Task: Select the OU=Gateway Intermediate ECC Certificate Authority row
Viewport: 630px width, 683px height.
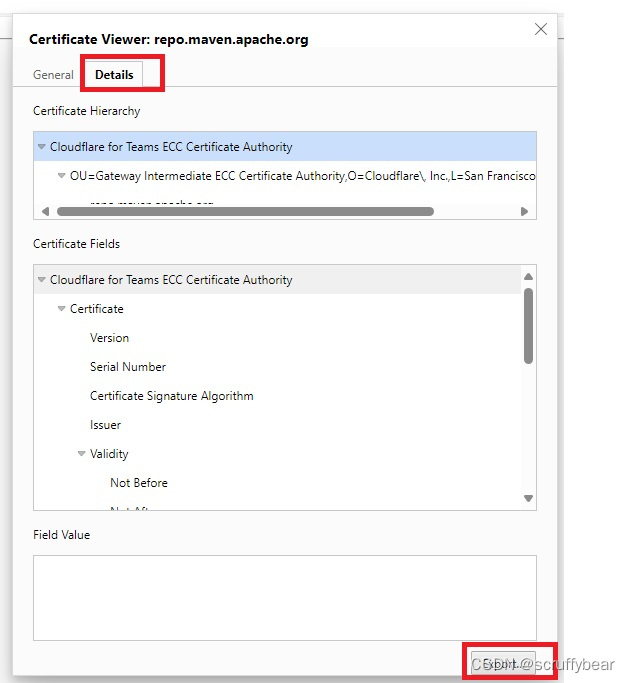Action: click(x=285, y=176)
